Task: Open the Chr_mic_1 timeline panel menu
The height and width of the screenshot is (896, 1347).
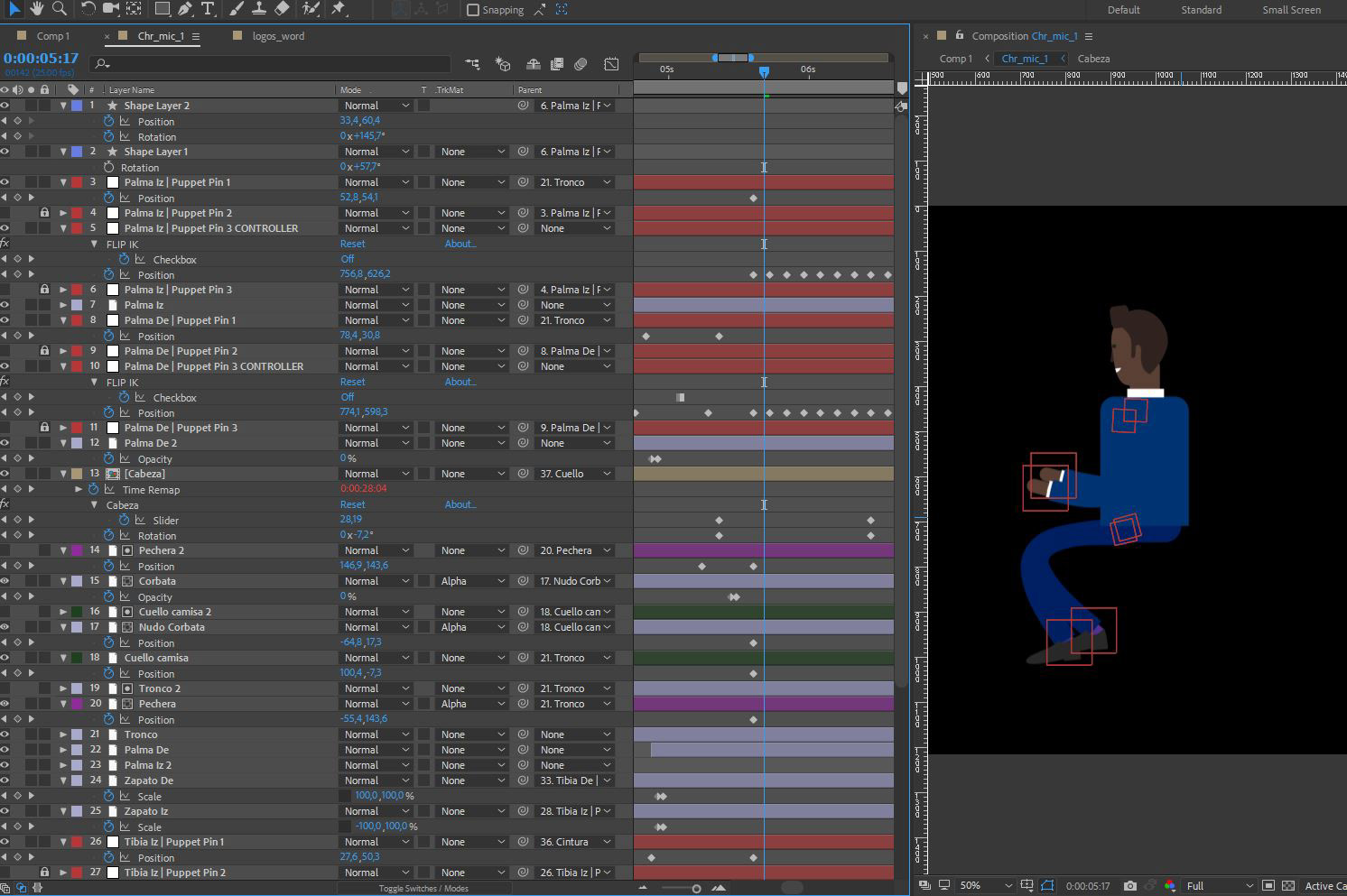Action: tap(196, 36)
